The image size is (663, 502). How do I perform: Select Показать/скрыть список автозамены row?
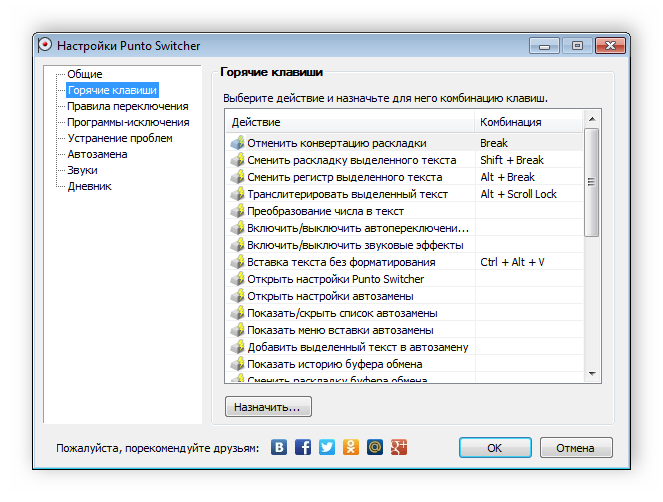pos(404,313)
